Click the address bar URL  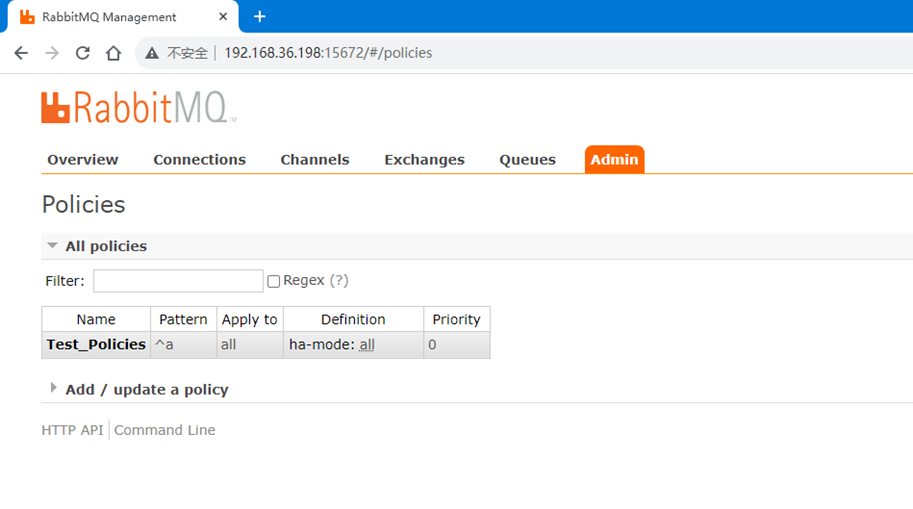click(x=328, y=53)
